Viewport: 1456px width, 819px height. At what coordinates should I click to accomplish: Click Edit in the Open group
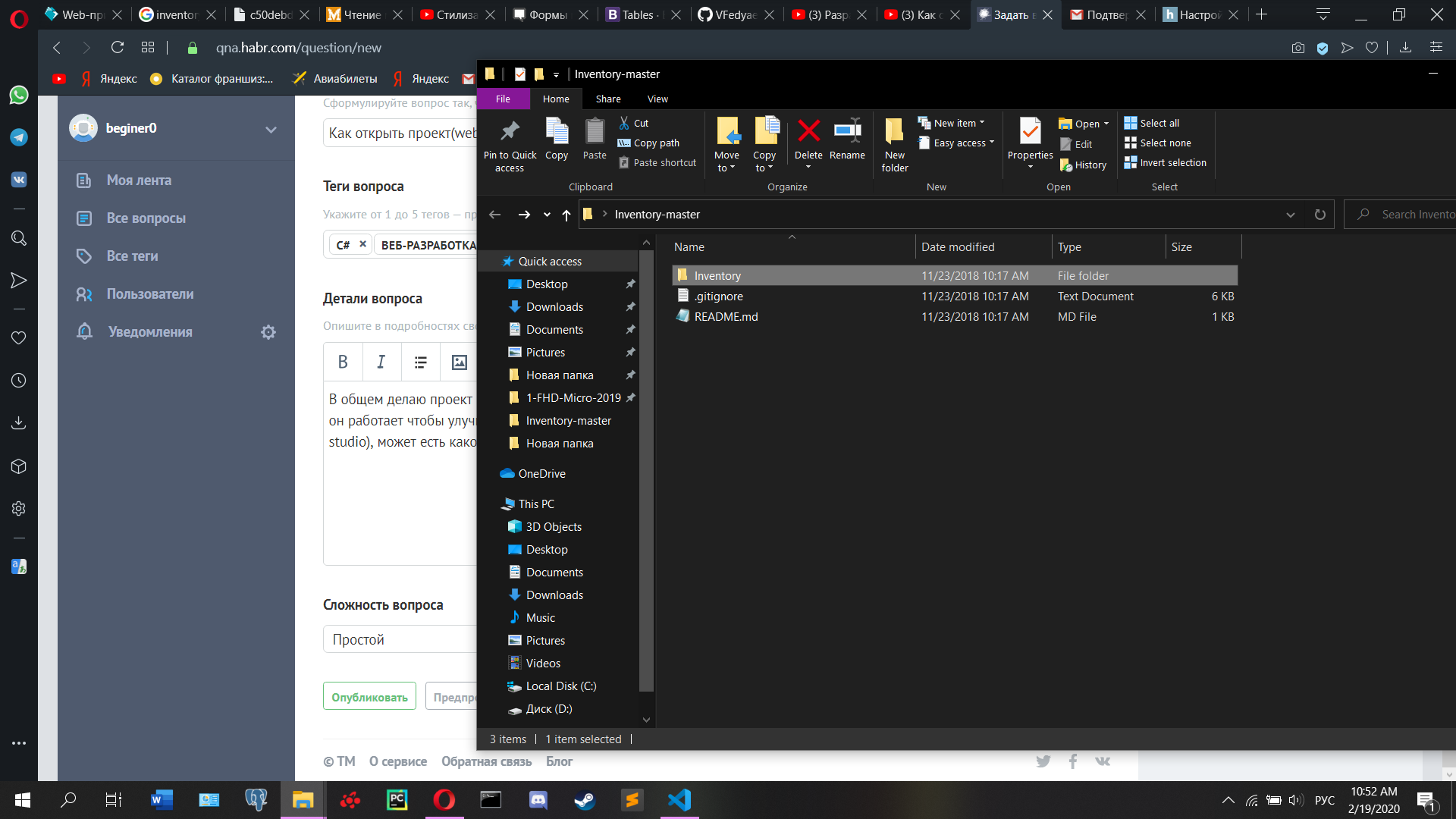point(1076,144)
